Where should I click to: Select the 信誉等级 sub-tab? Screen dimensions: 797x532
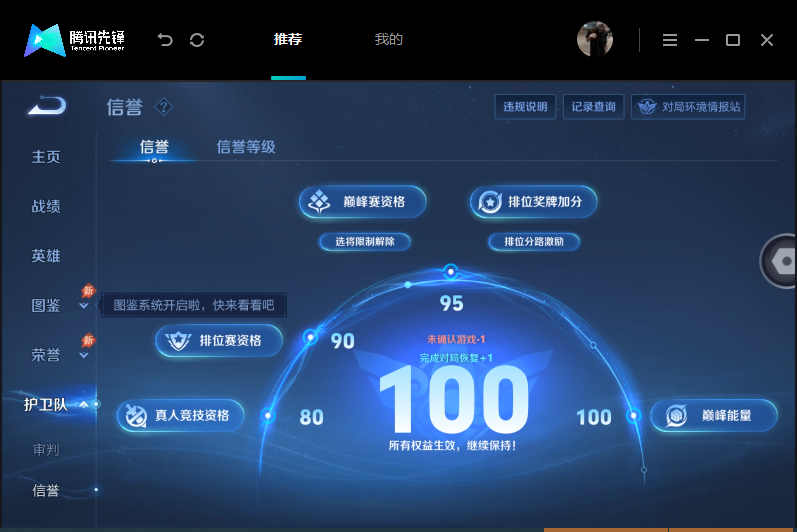click(246, 147)
